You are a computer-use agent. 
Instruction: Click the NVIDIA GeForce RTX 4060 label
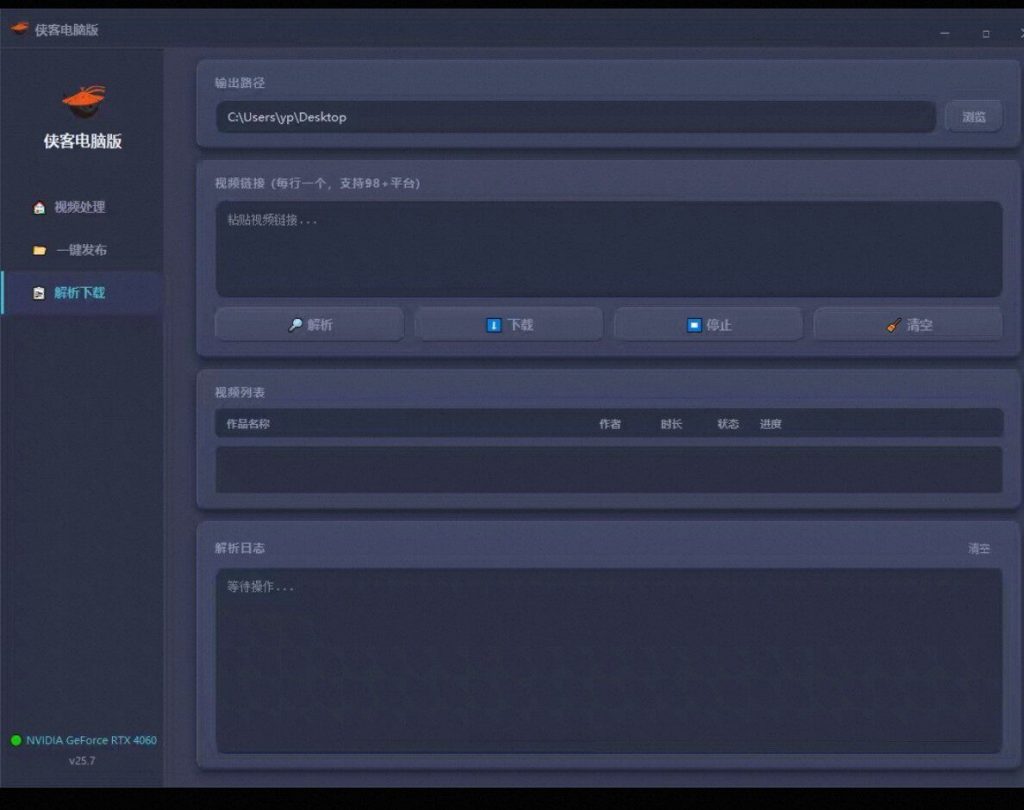coord(91,740)
